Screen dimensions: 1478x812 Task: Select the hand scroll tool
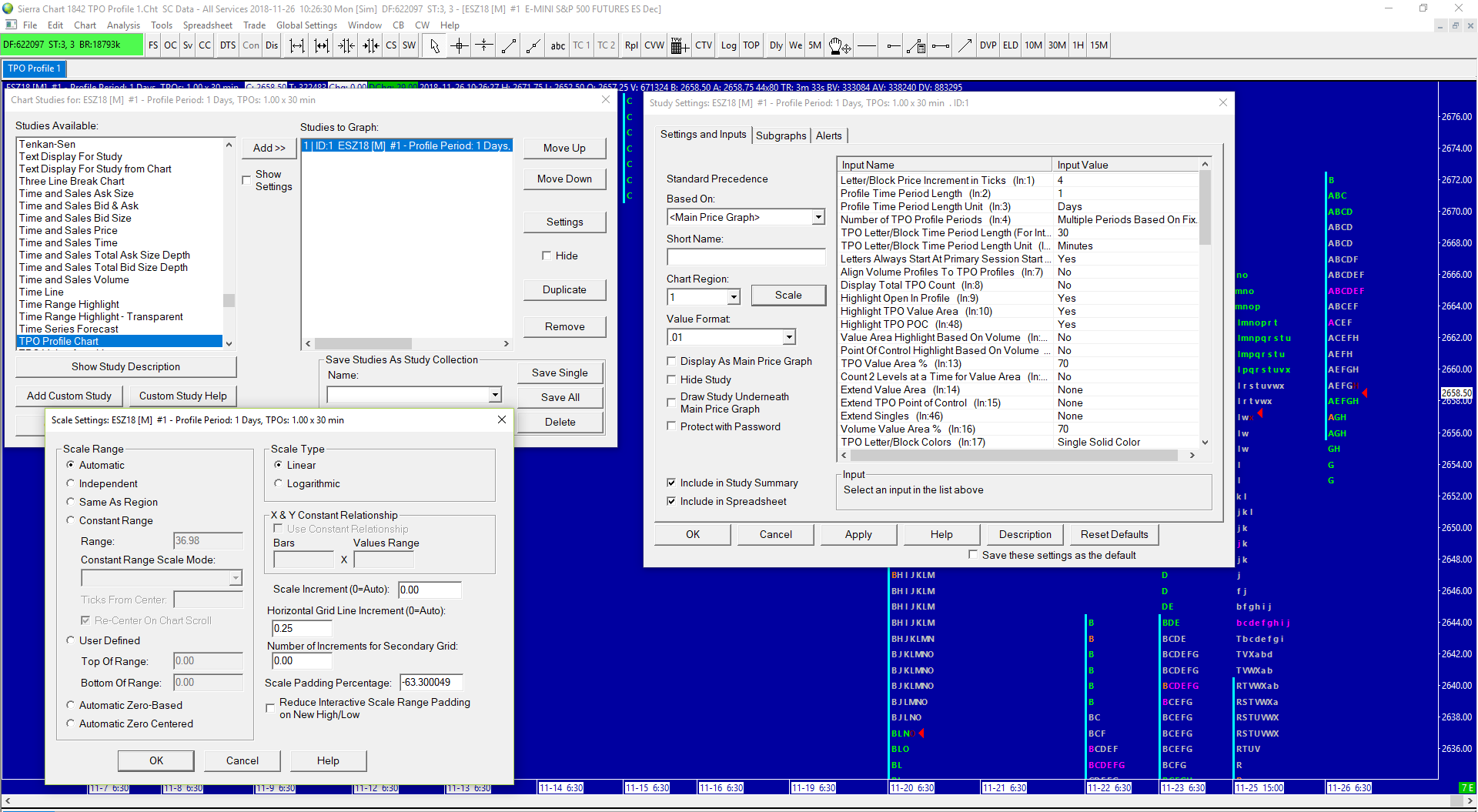point(839,45)
